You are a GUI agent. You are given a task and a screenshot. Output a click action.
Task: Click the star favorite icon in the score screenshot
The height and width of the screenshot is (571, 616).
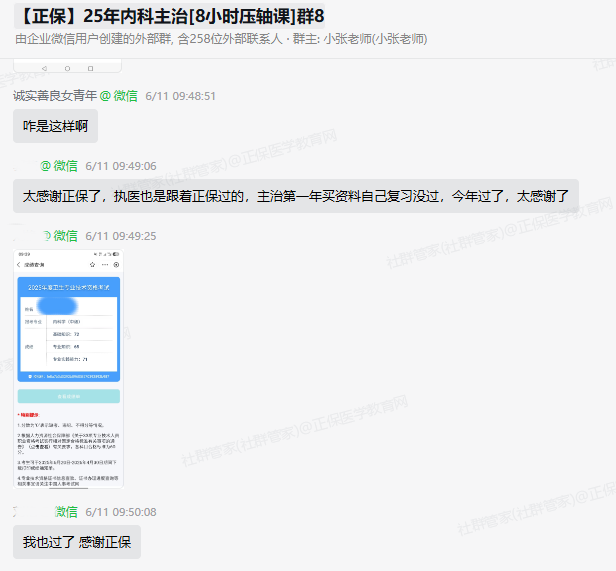(92, 264)
